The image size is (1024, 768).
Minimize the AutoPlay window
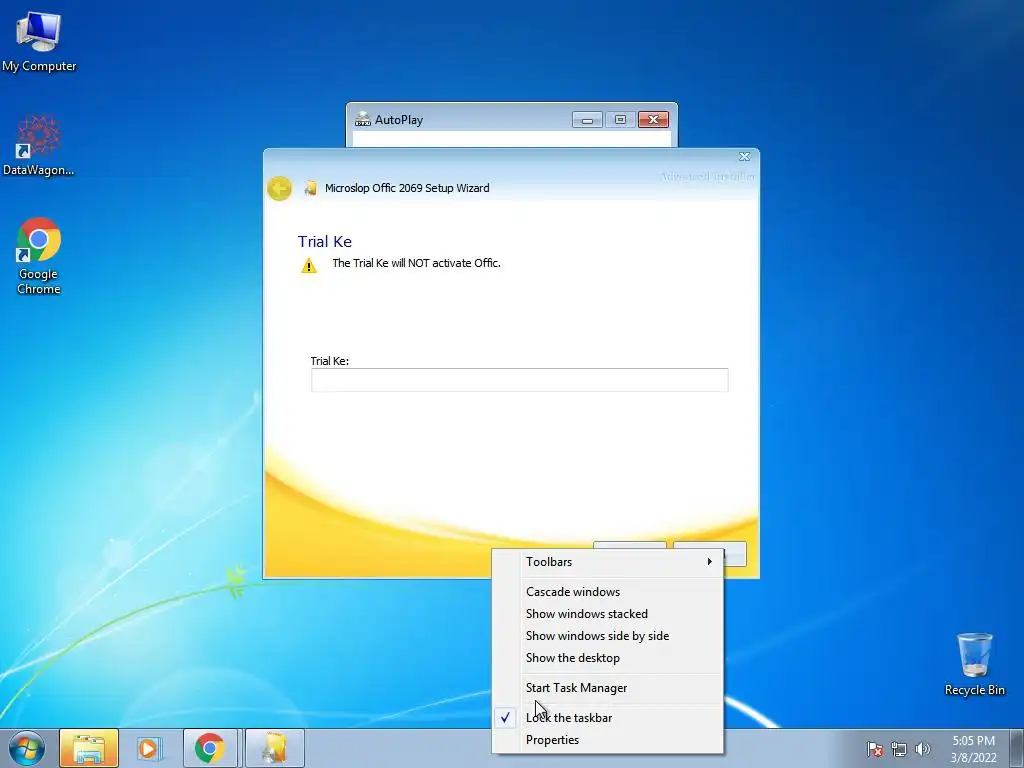click(x=587, y=120)
